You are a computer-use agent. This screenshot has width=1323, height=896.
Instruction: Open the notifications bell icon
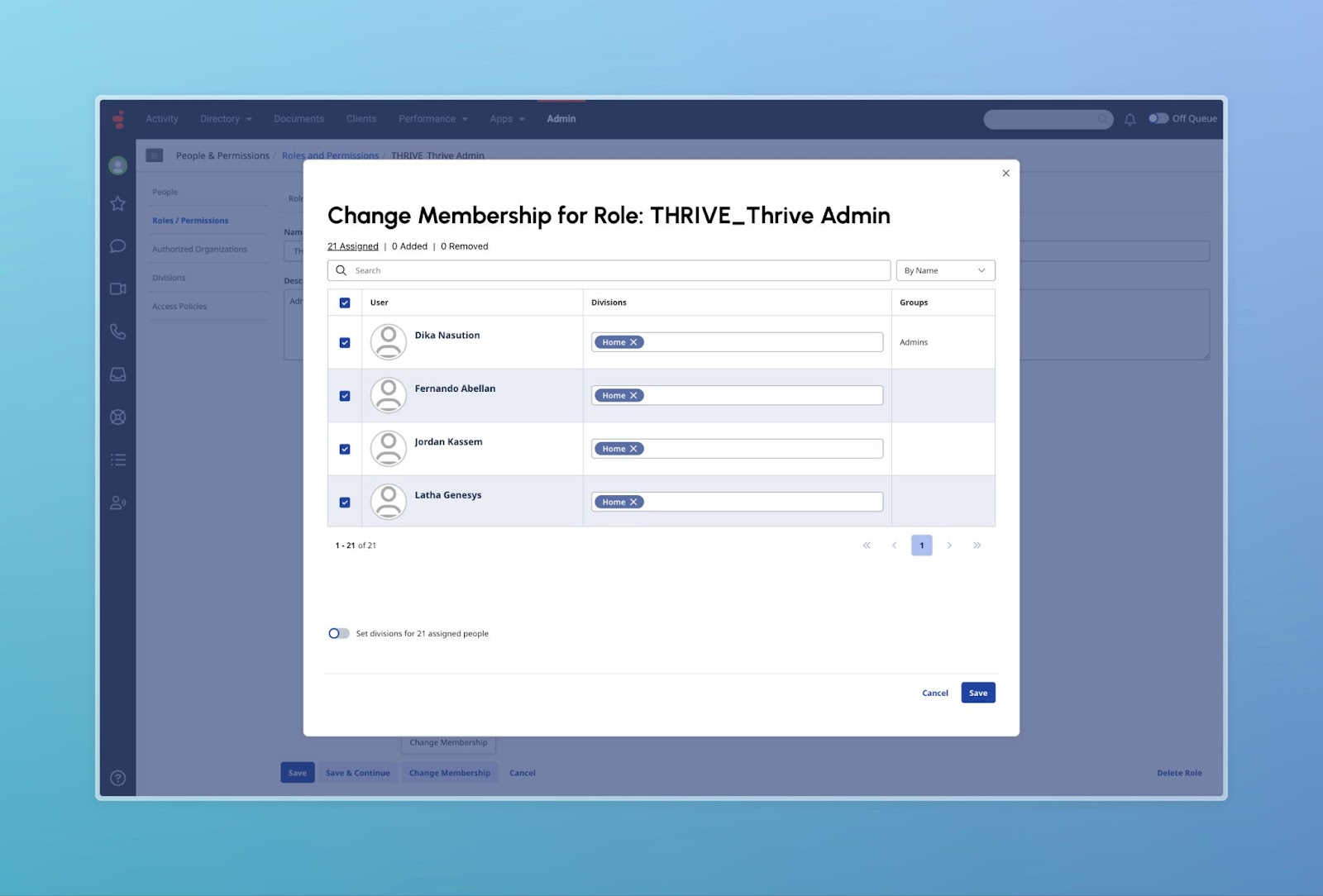coord(1130,119)
